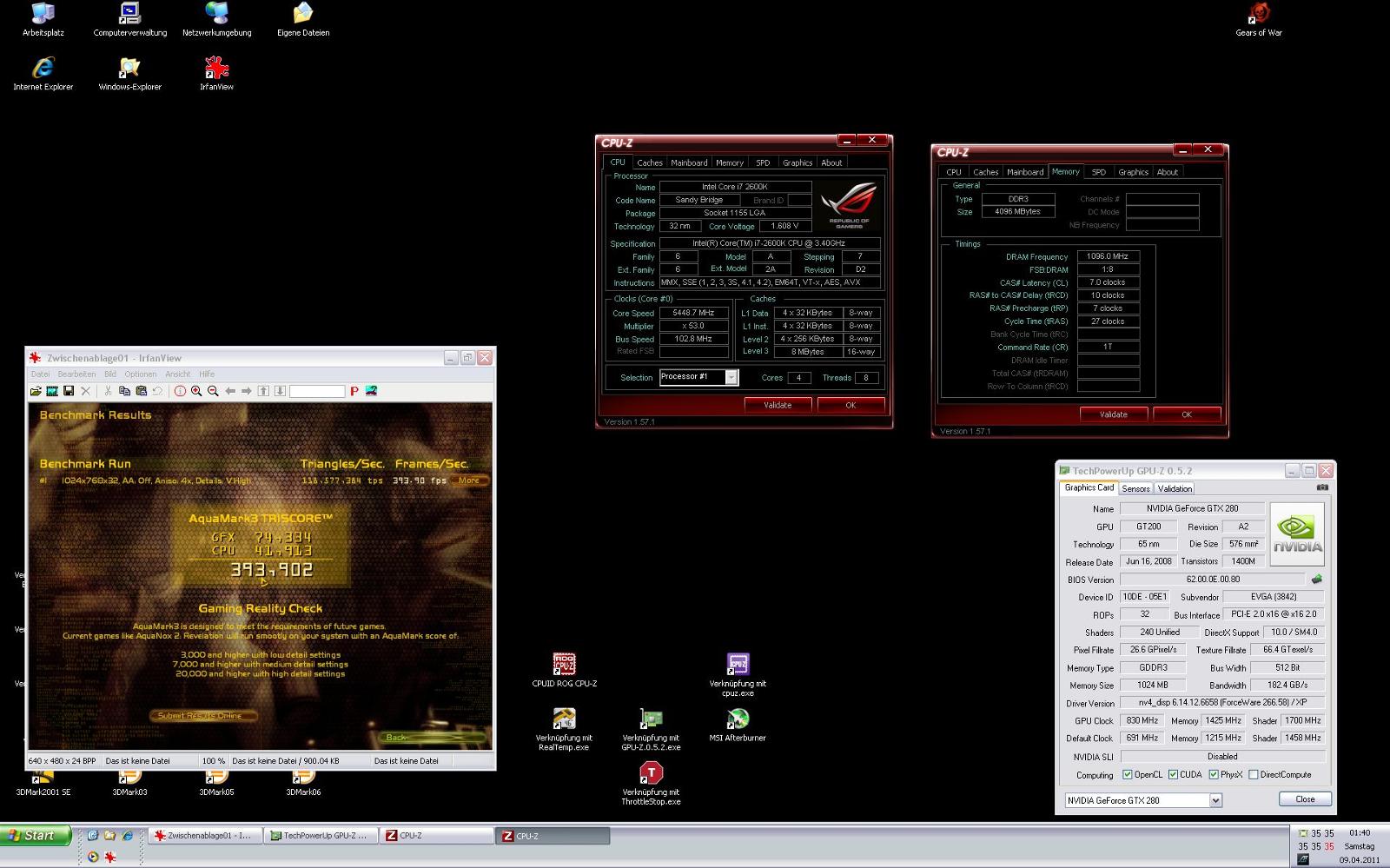Click the next page down-arrow icon in IrfanView
This screenshot has width=1390, height=868.
pos(280,391)
